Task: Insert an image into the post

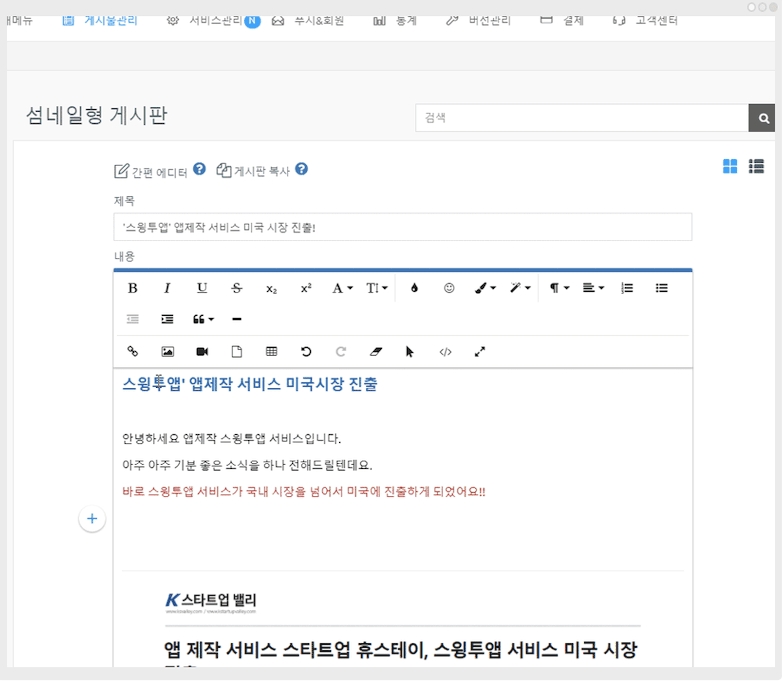Action: pyautogui.click(x=167, y=352)
